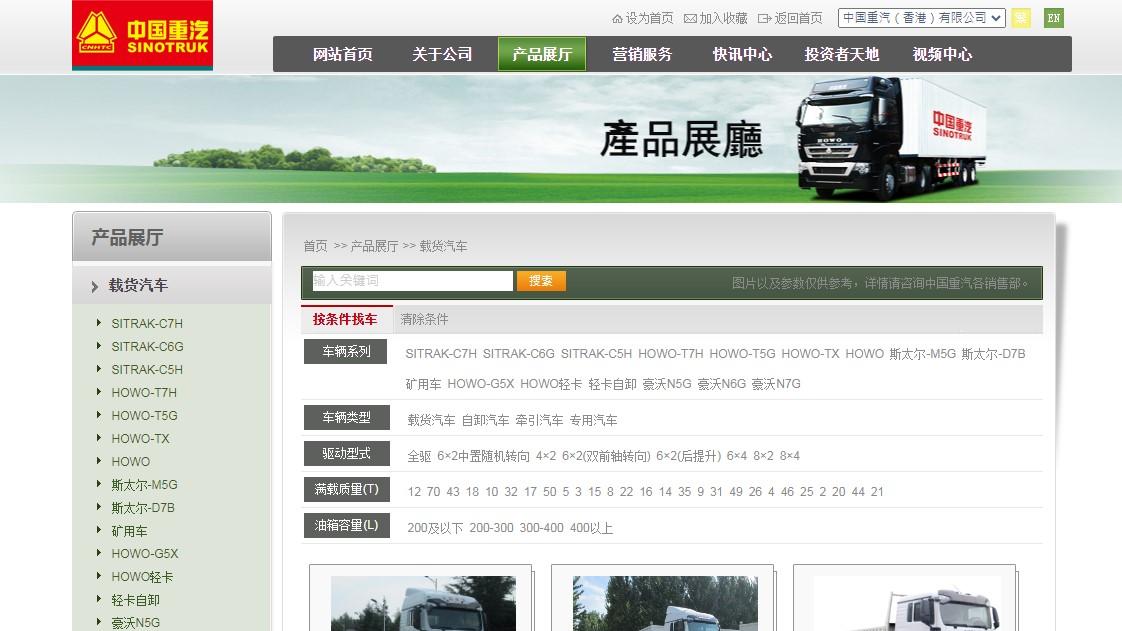
Task: Select HOWO-T5G in the sidebar list
Action: tap(144, 416)
